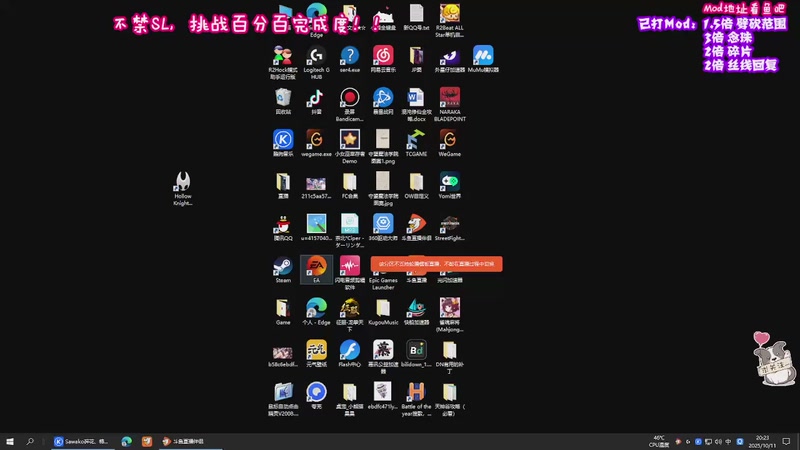This screenshot has height=450, width=800.
Task: Select the Logitech G HUB shortcut
Action: click(316, 62)
